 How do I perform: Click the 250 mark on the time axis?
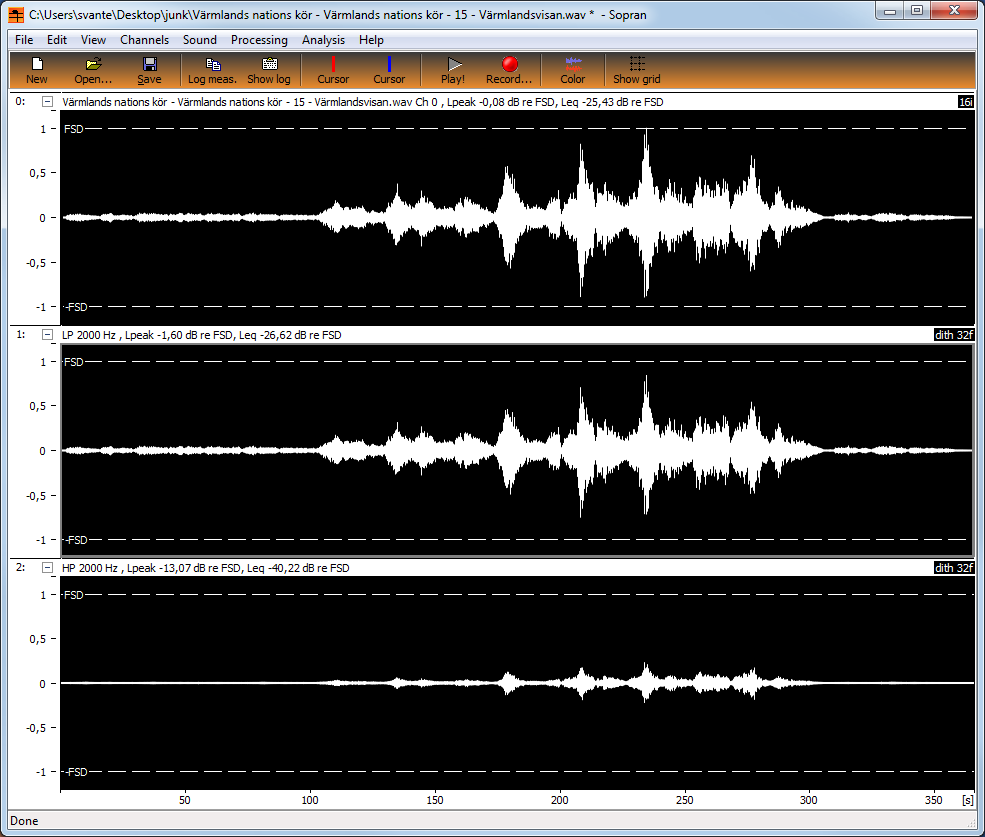[685, 800]
